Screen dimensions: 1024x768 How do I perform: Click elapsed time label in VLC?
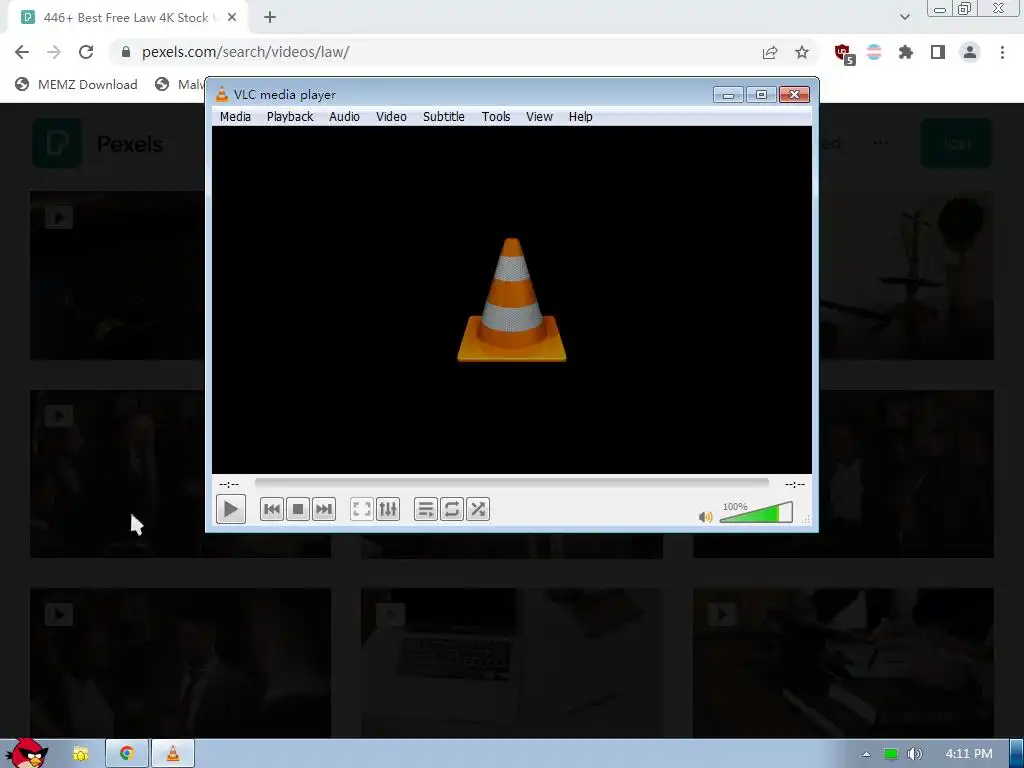[x=229, y=484]
